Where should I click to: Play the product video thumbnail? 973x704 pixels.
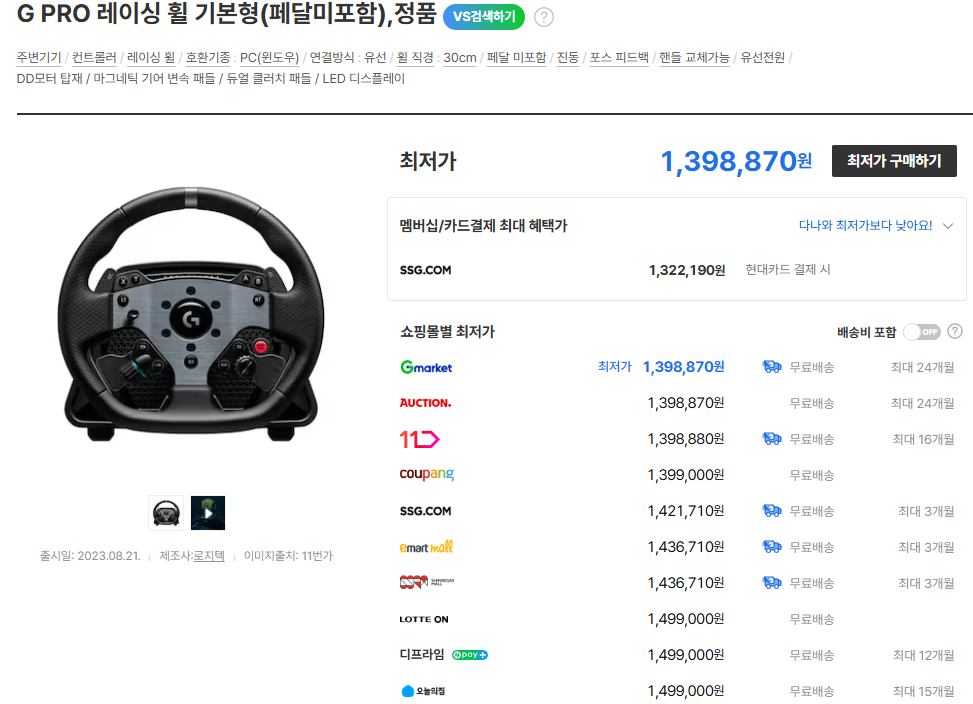pos(208,513)
